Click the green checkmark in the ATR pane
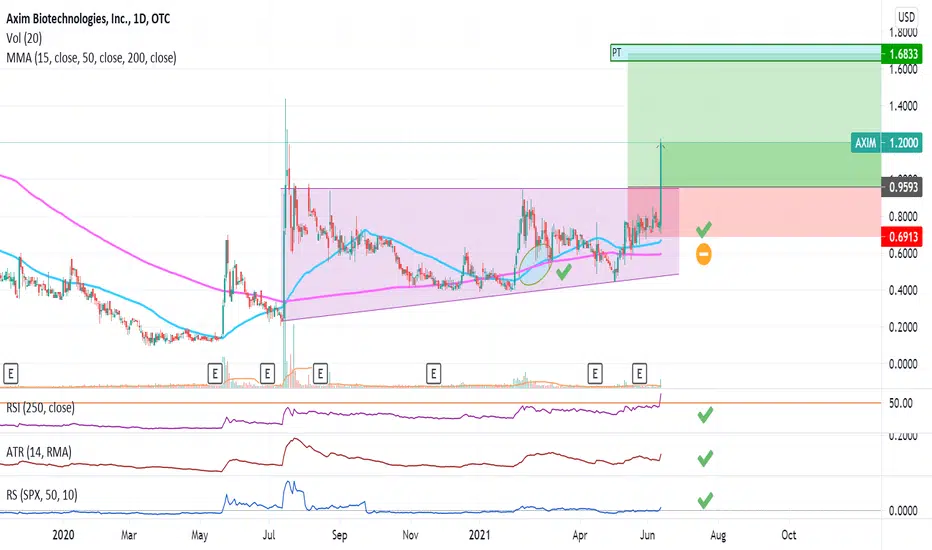This screenshot has height=550, width=932. 705,458
